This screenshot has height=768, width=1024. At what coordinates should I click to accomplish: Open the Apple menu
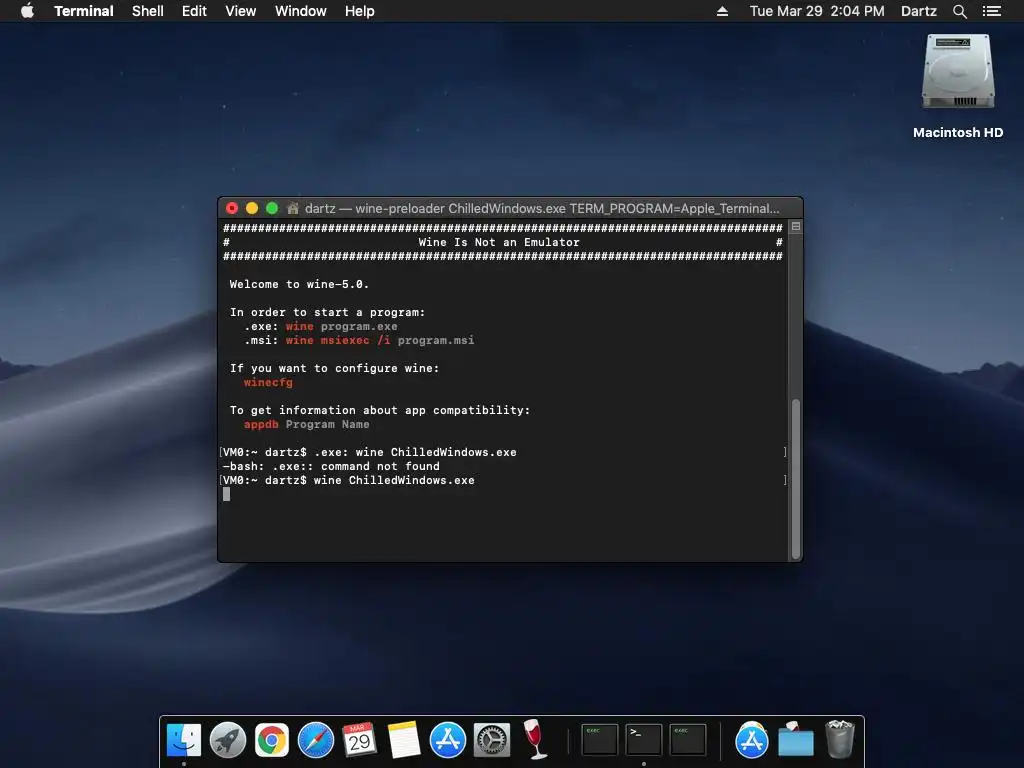click(27, 11)
